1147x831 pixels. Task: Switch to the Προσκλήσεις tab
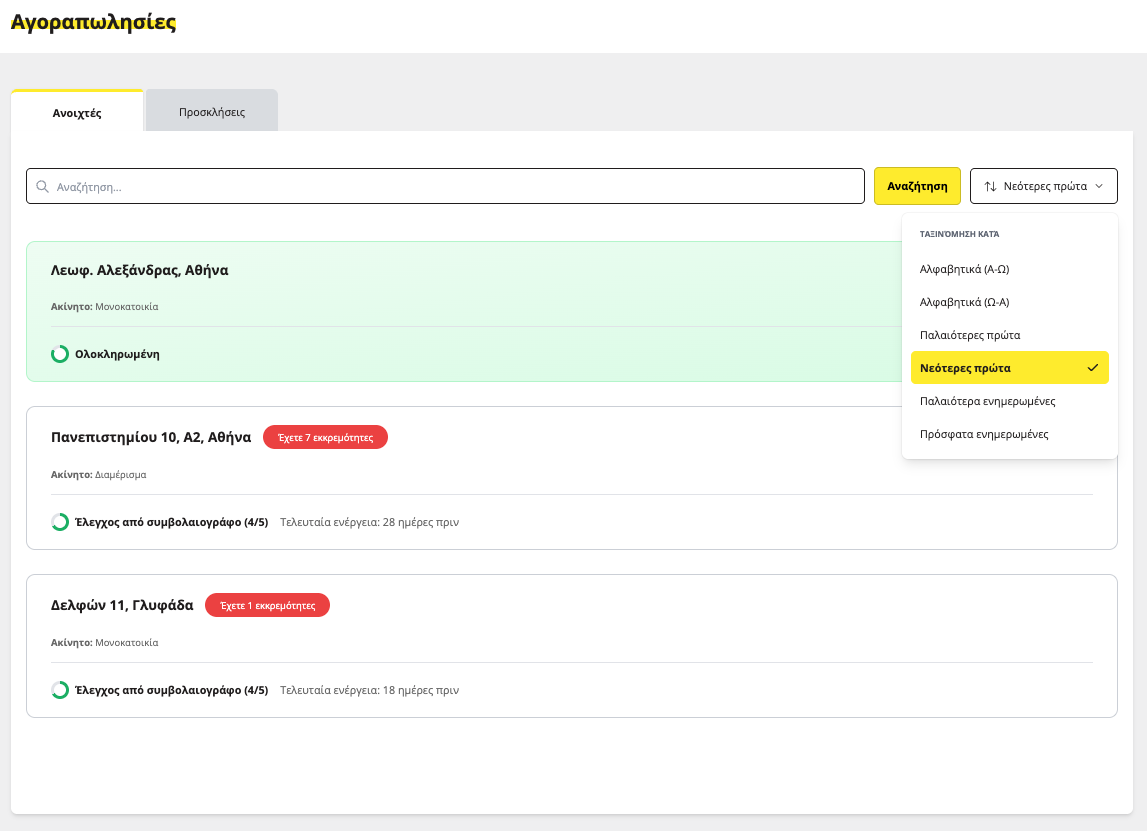212,112
